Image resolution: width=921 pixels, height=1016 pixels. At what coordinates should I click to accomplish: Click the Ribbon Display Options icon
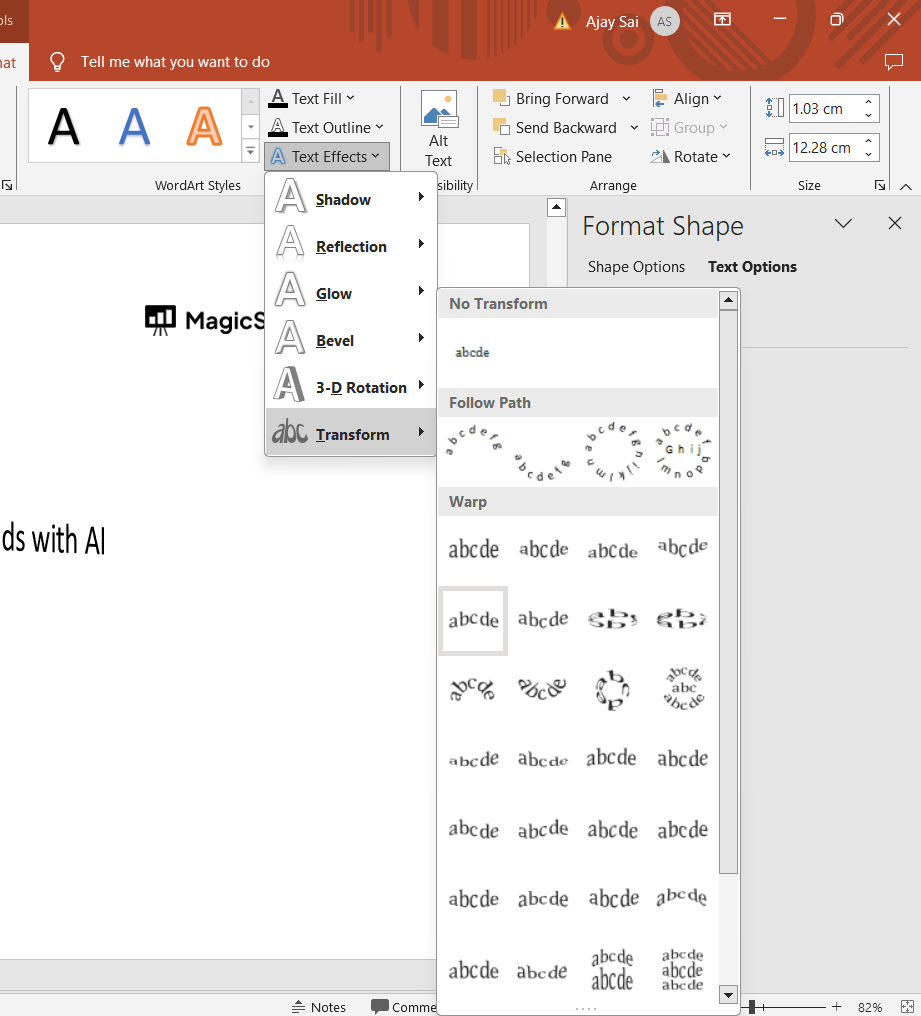(x=722, y=20)
